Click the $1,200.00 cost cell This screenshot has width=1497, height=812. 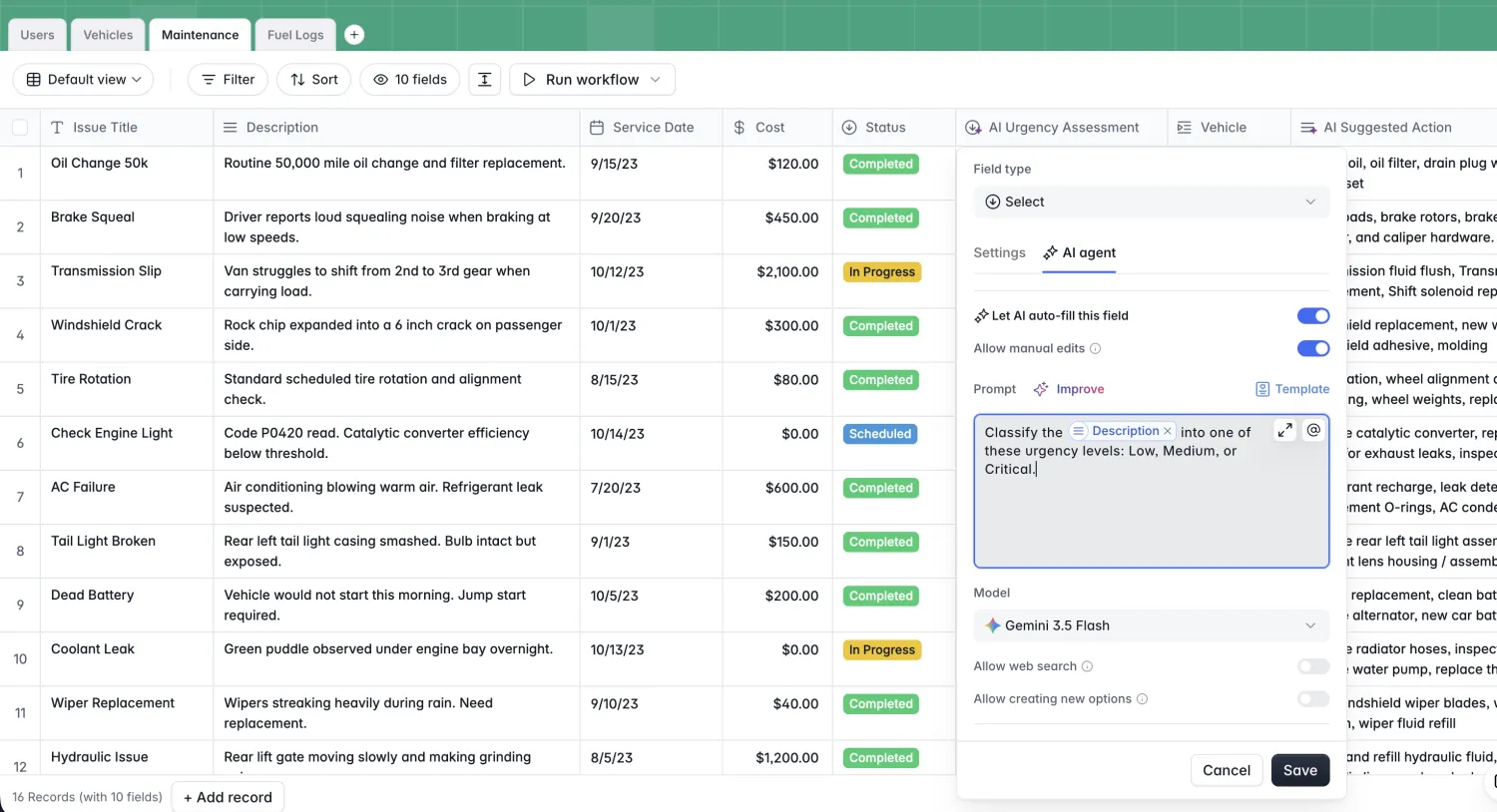point(776,758)
